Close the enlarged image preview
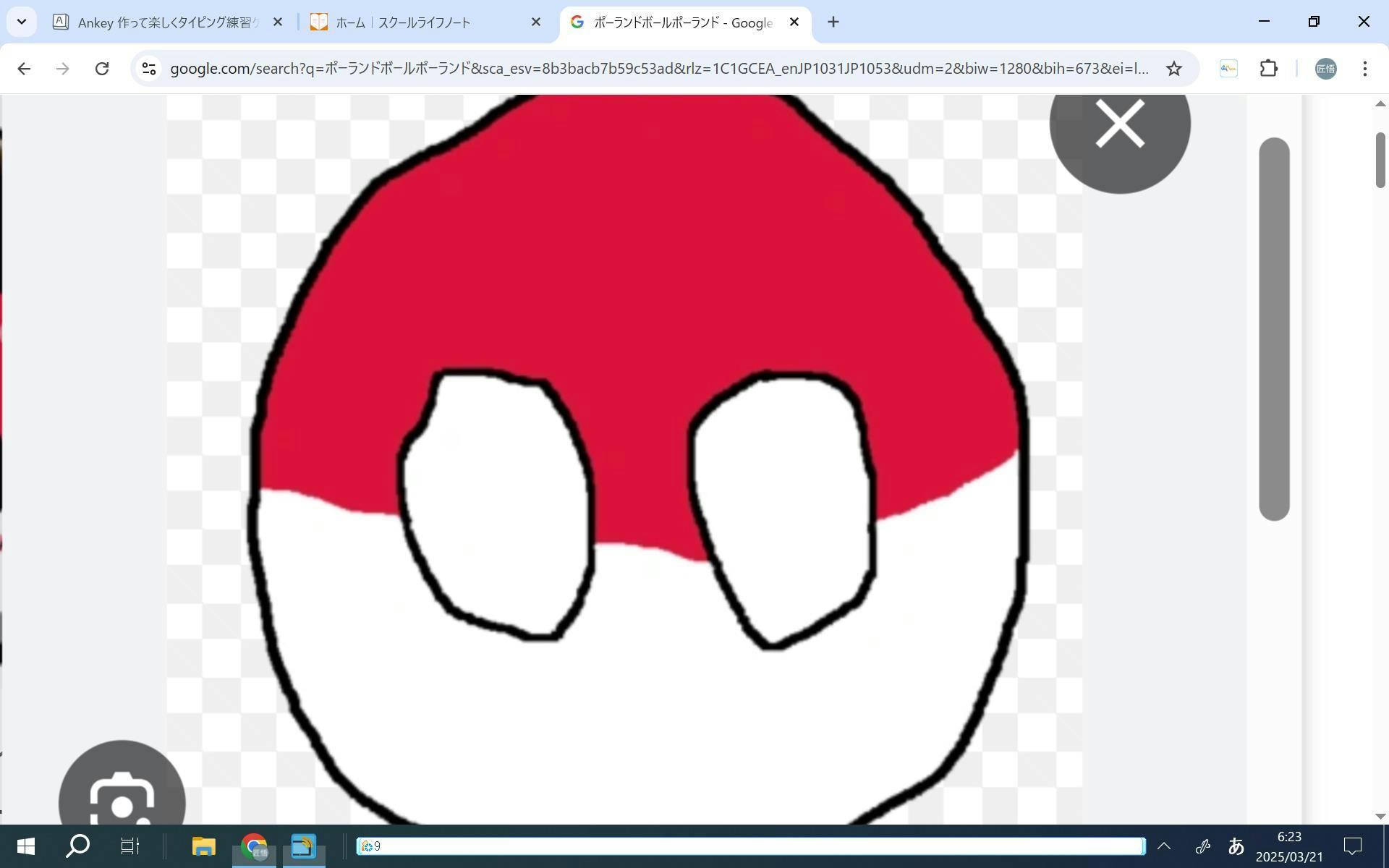The width and height of the screenshot is (1389, 868). pyautogui.click(x=1119, y=124)
